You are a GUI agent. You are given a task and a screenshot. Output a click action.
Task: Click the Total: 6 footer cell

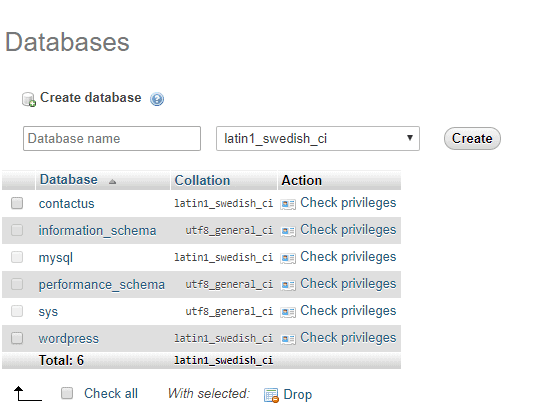61,360
